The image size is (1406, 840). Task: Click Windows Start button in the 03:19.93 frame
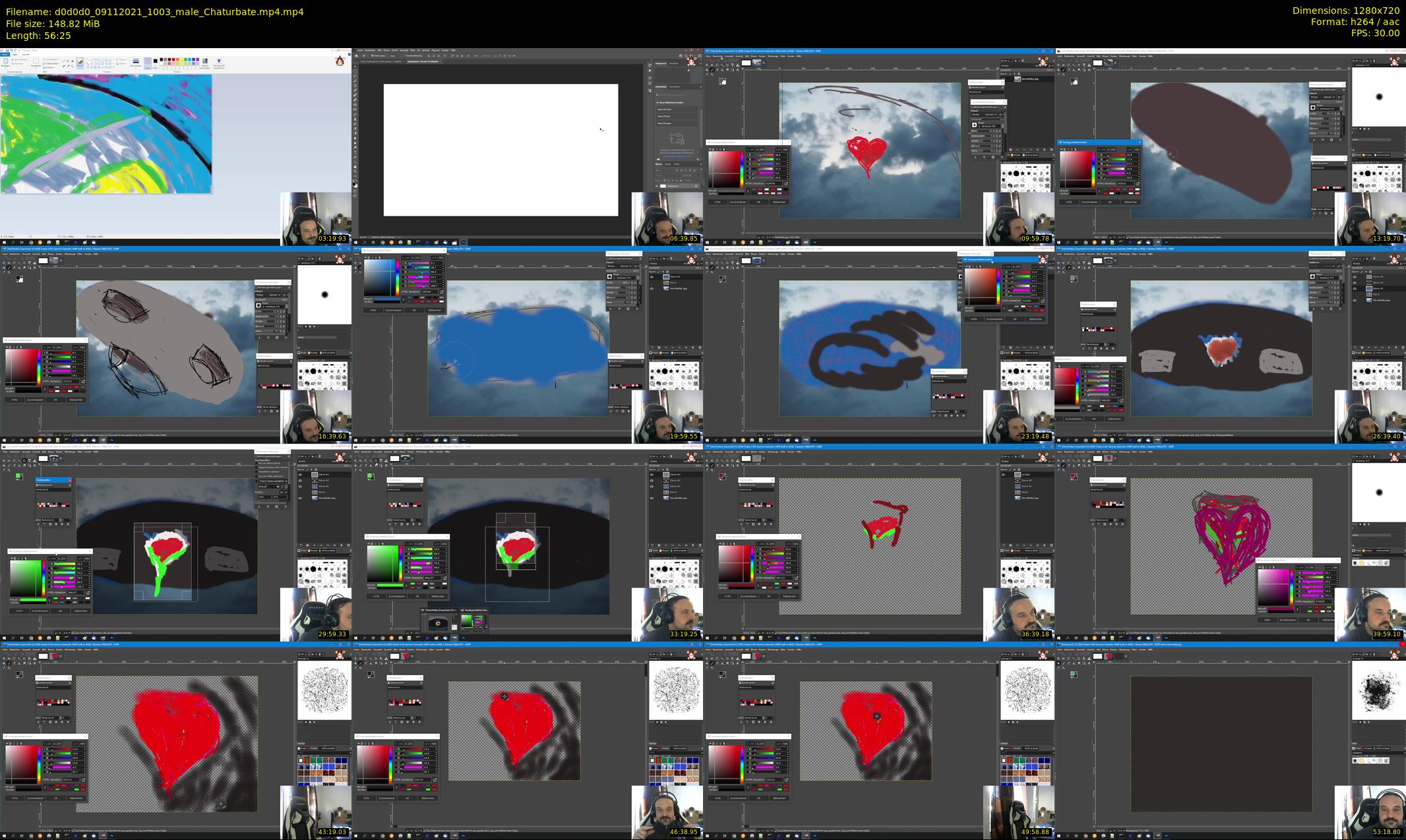[x=3, y=242]
